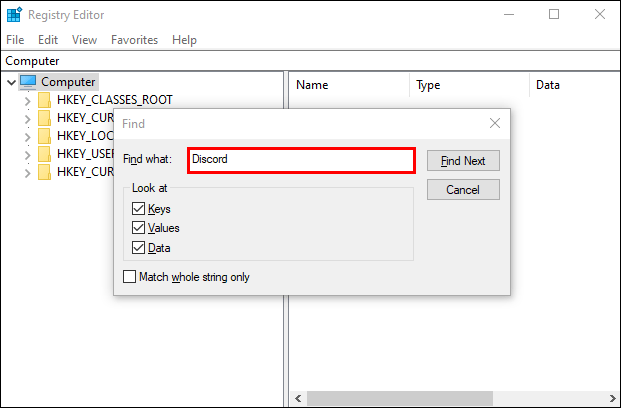621x408 pixels.
Task: Select the Computer icon in the tree
Action: point(28,82)
